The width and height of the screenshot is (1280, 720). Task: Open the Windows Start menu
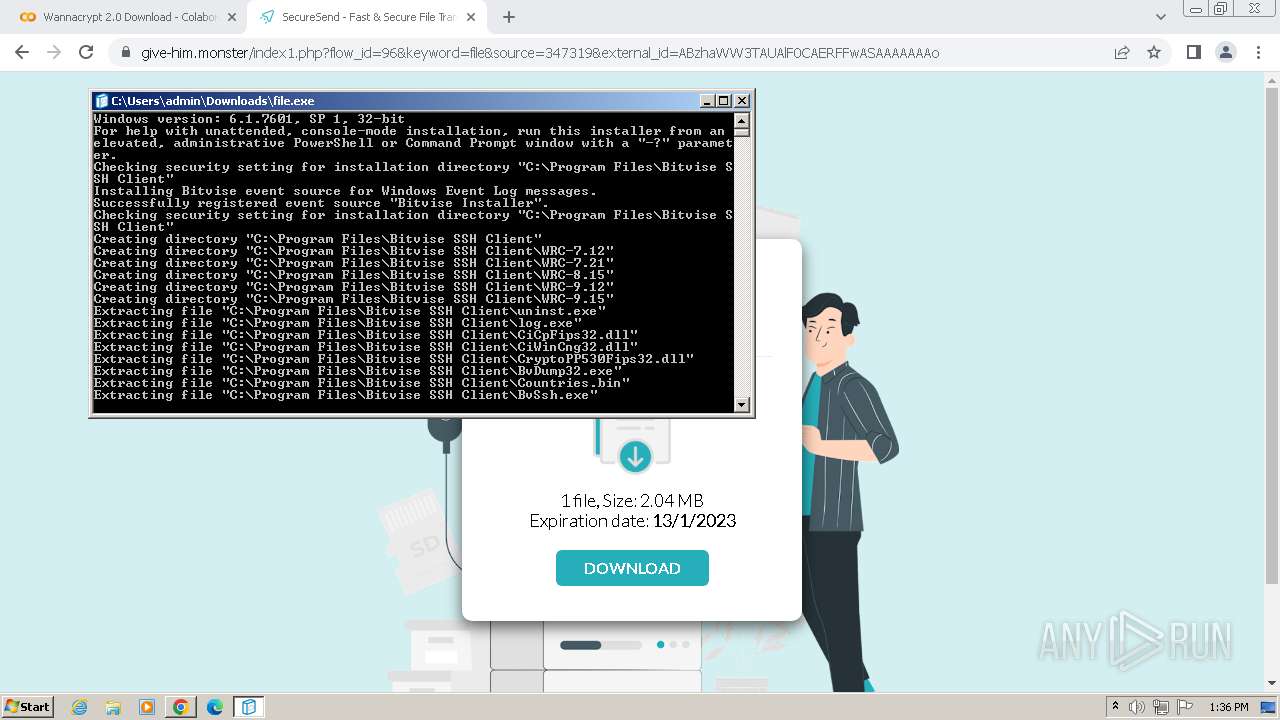(x=28, y=706)
